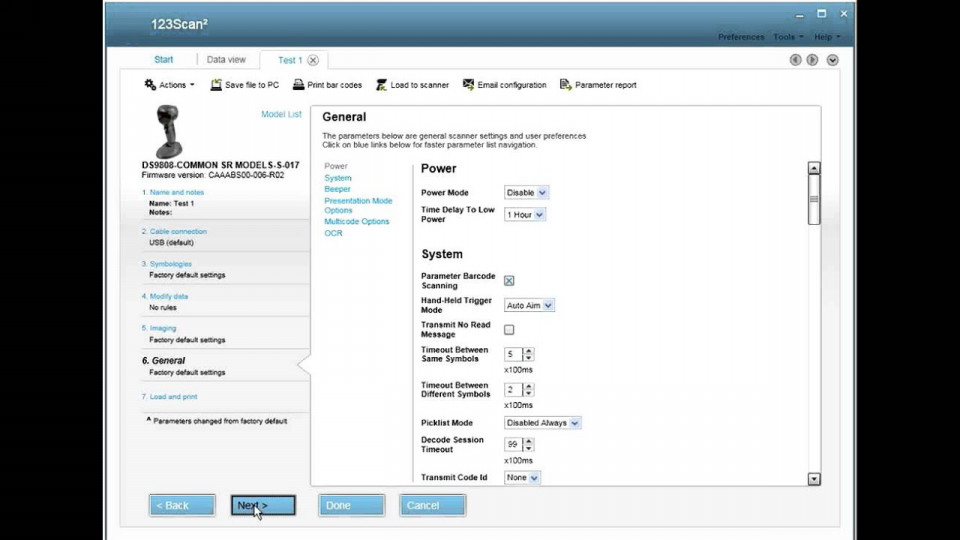Open the Tools menu

pyautogui.click(x=788, y=37)
